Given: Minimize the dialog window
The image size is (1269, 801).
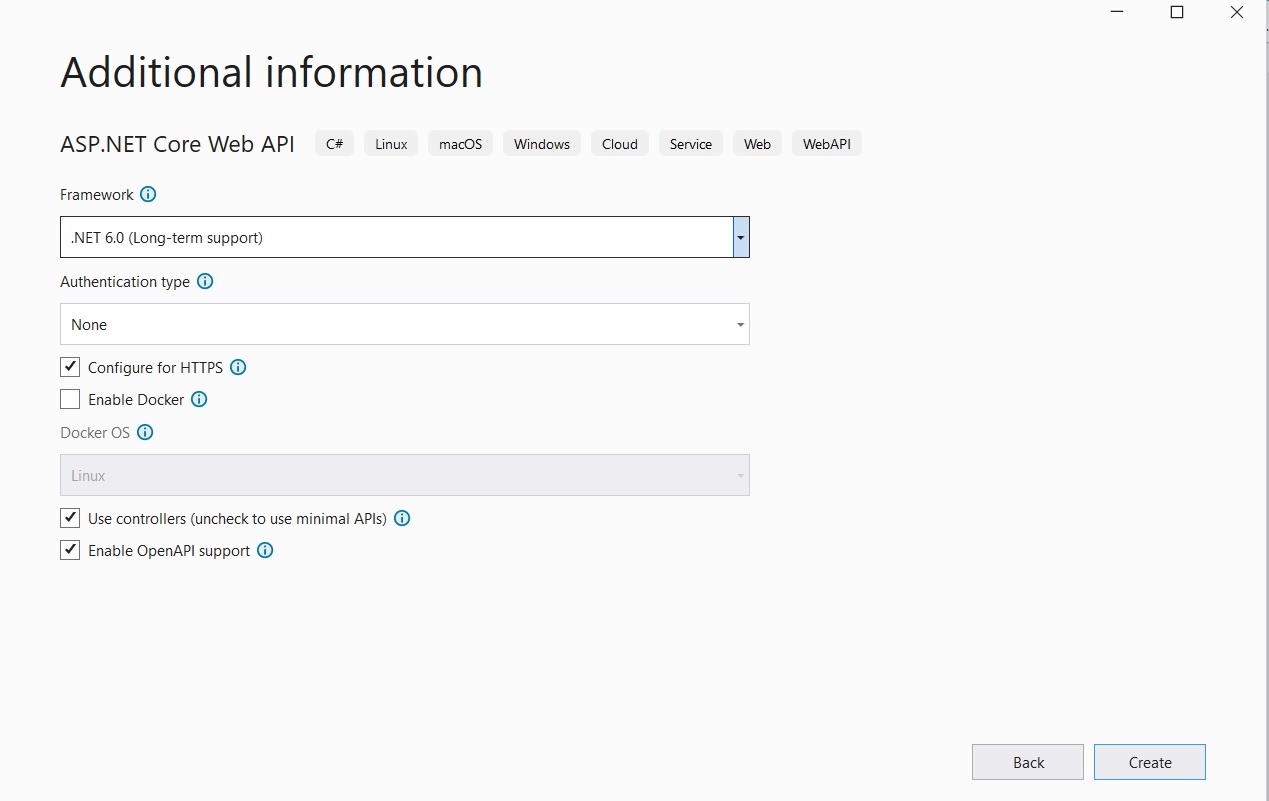Looking at the screenshot, I should click(1116, 12).
